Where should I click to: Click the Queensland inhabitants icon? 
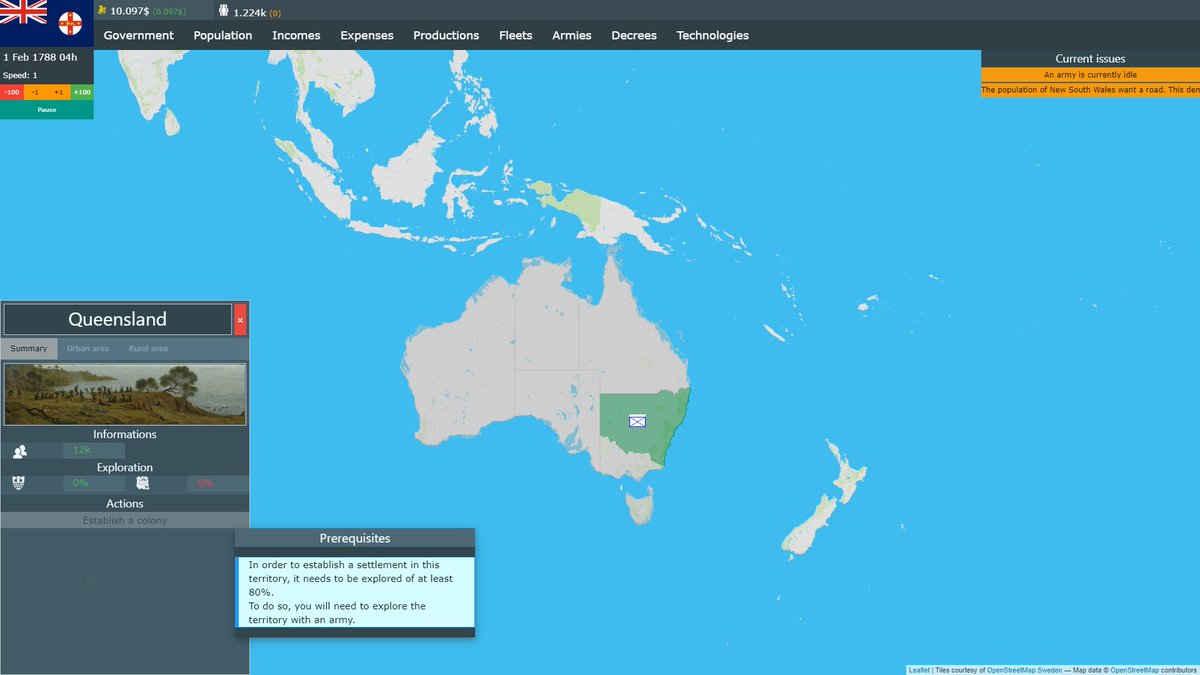click(19, 451)
